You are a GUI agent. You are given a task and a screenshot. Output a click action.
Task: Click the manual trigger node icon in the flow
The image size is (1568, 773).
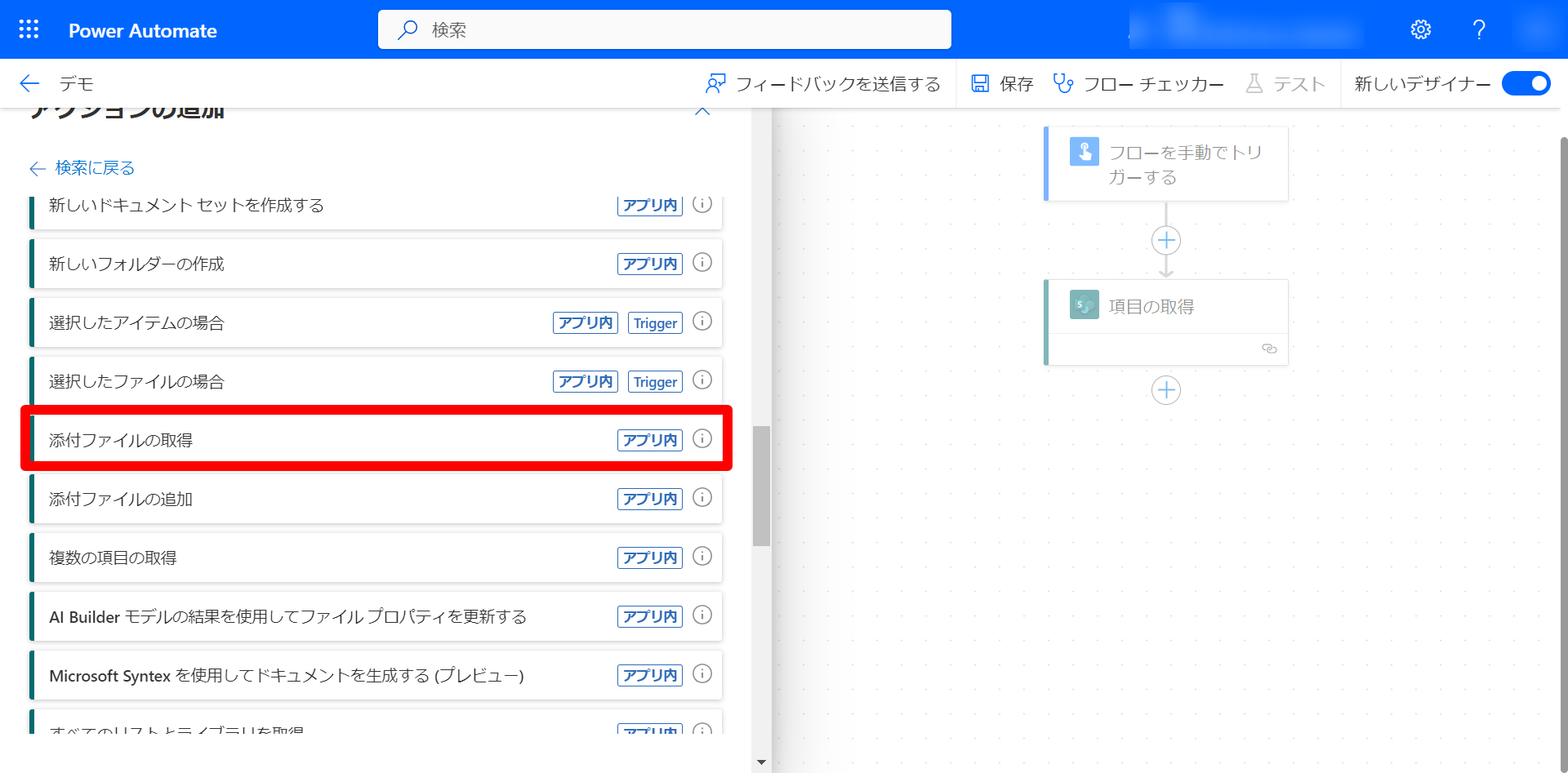click(1084, 151)
